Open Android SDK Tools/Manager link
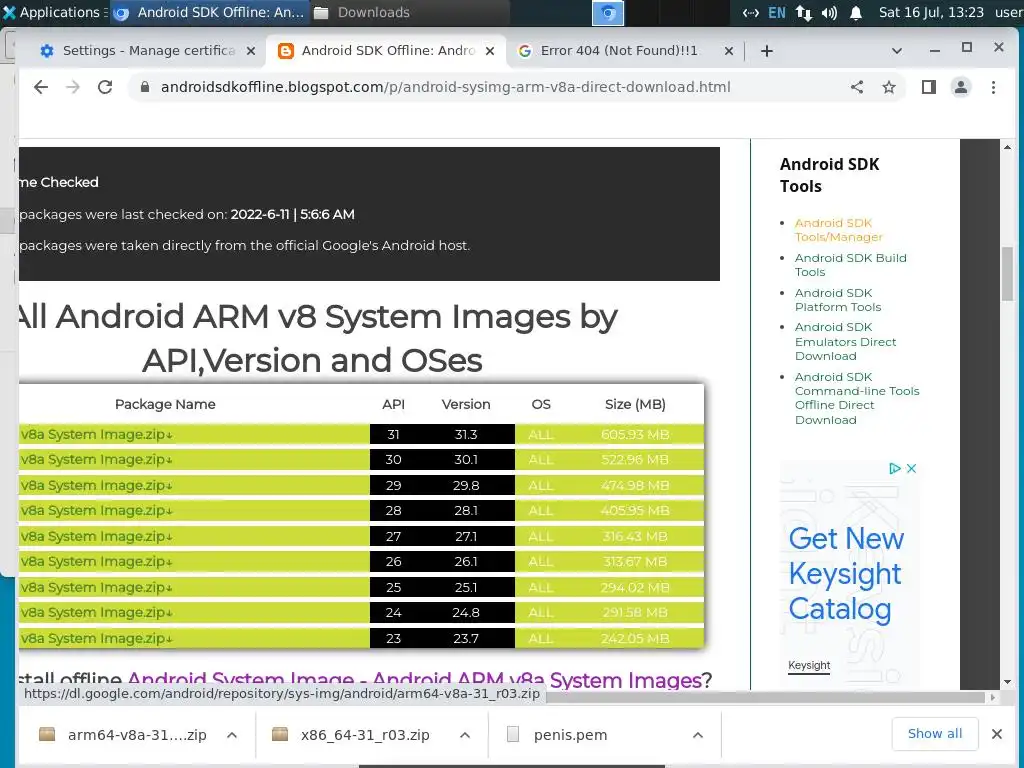 (x=839, y=230)
